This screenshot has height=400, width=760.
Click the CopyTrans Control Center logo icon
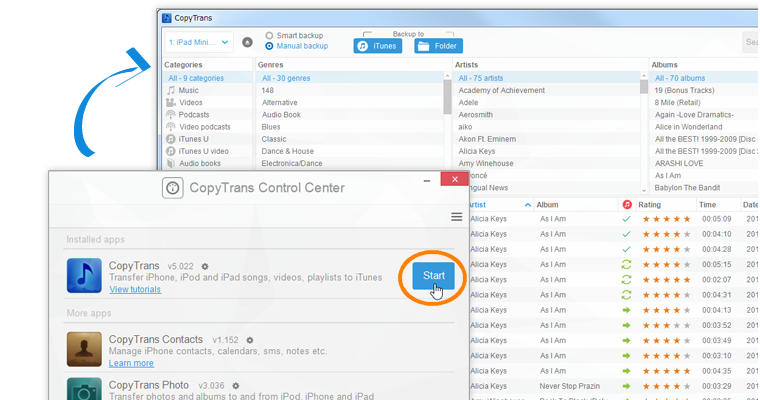(x=173, y=188)
